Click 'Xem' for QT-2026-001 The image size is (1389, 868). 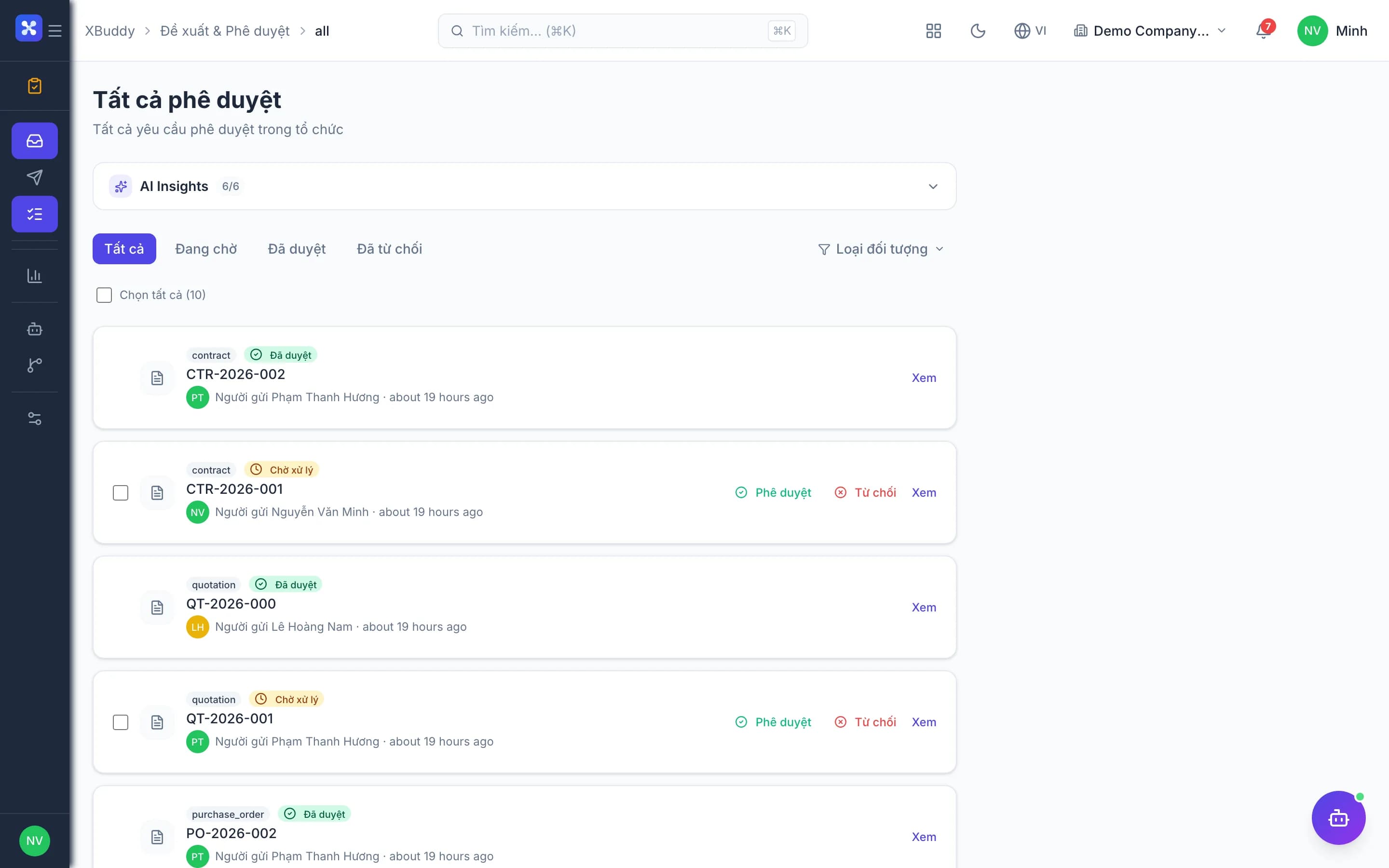coord(924,722)
